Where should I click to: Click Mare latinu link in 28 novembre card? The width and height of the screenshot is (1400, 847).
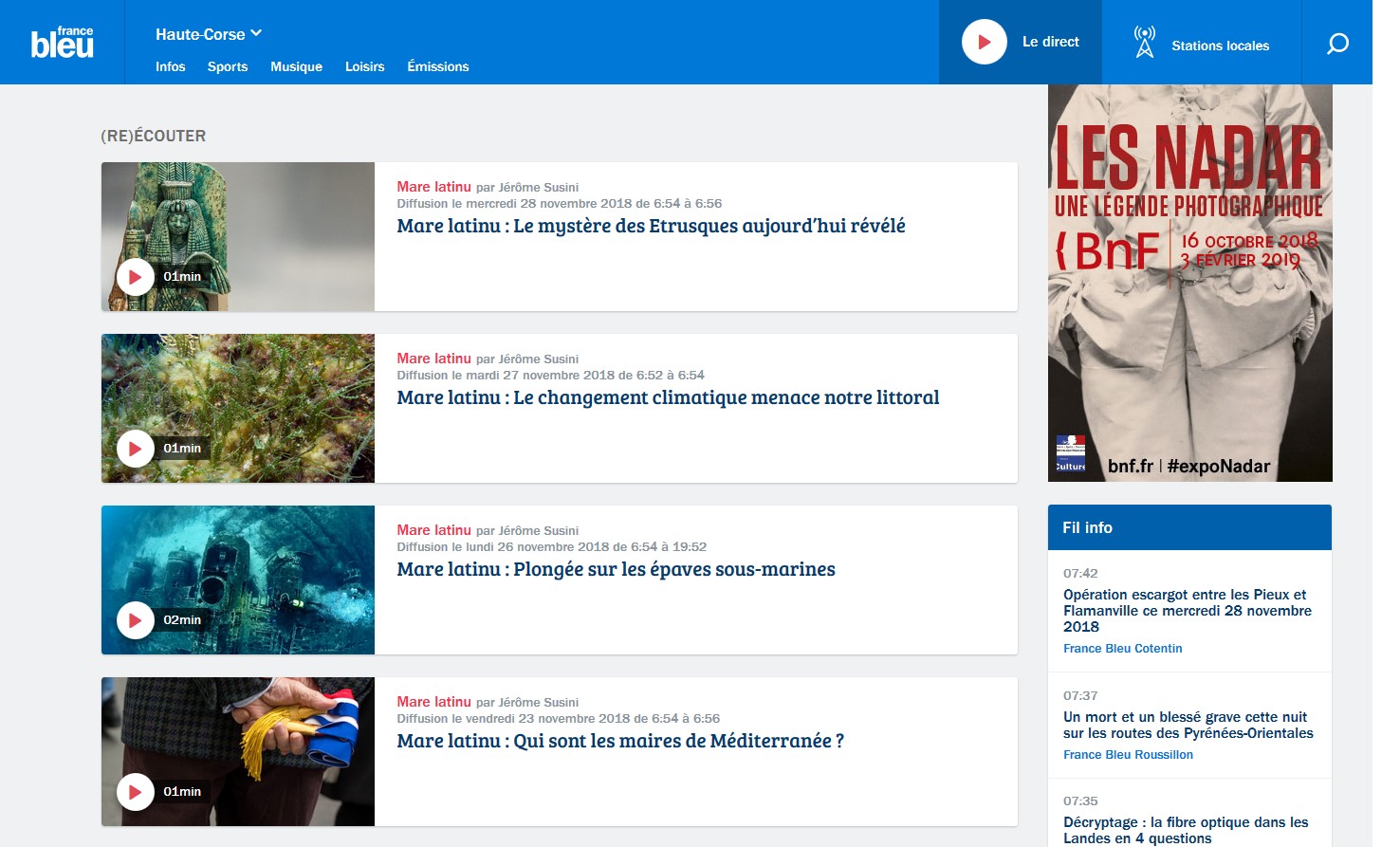click(x=433, y=187)
